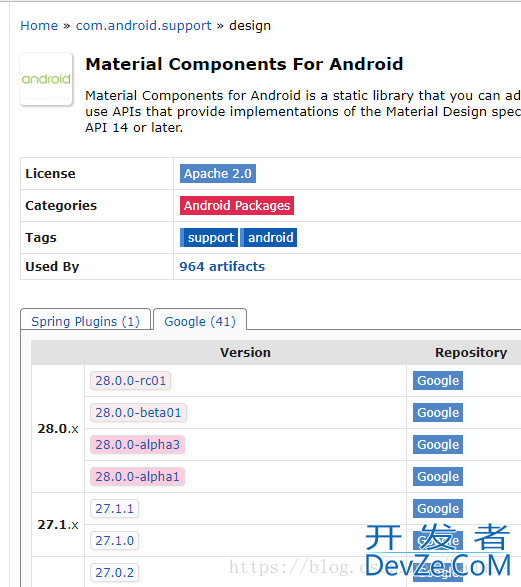Screen dimensions: 521x587
Task: Click the Apache 2.0 license badge
Action: (x=218, y=174)
